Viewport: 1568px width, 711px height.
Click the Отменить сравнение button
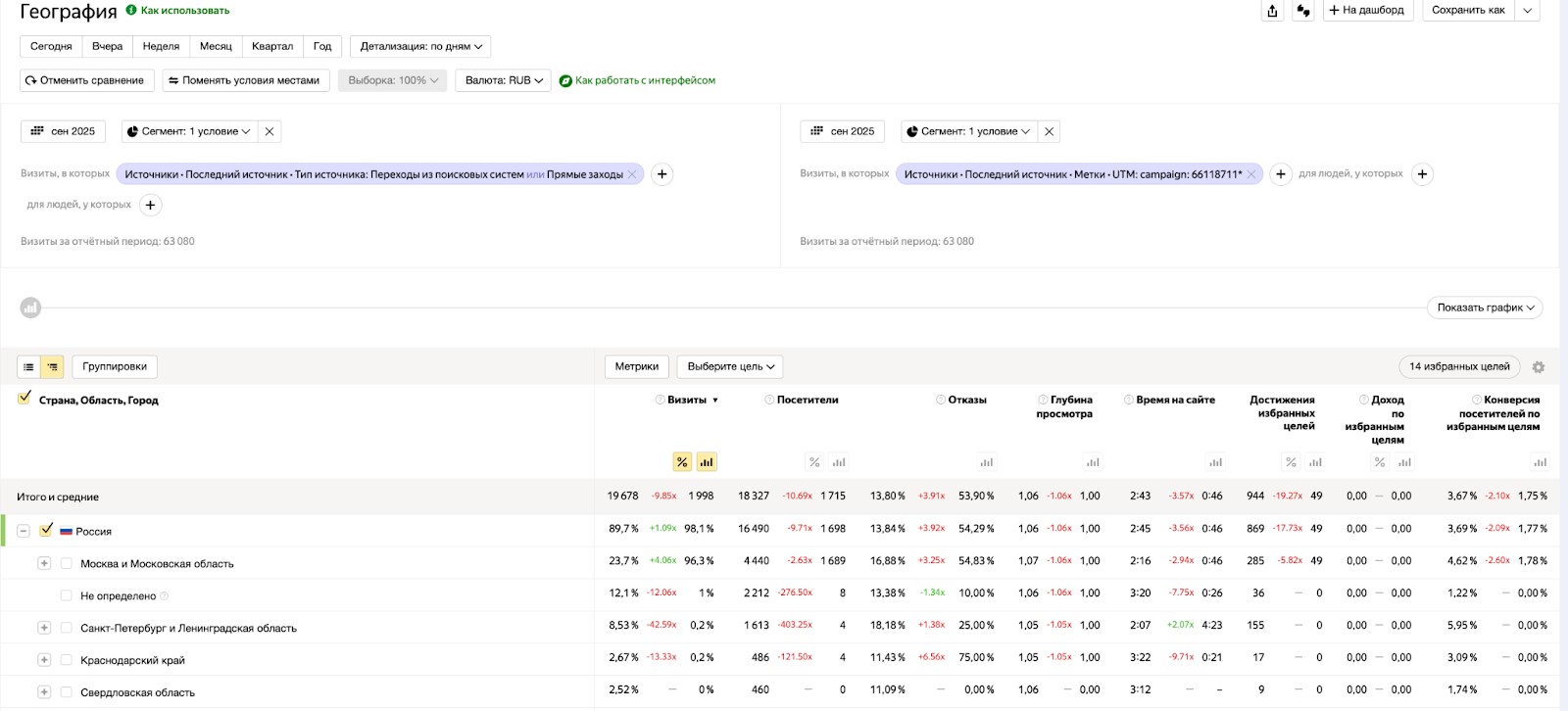coord(86,80)
